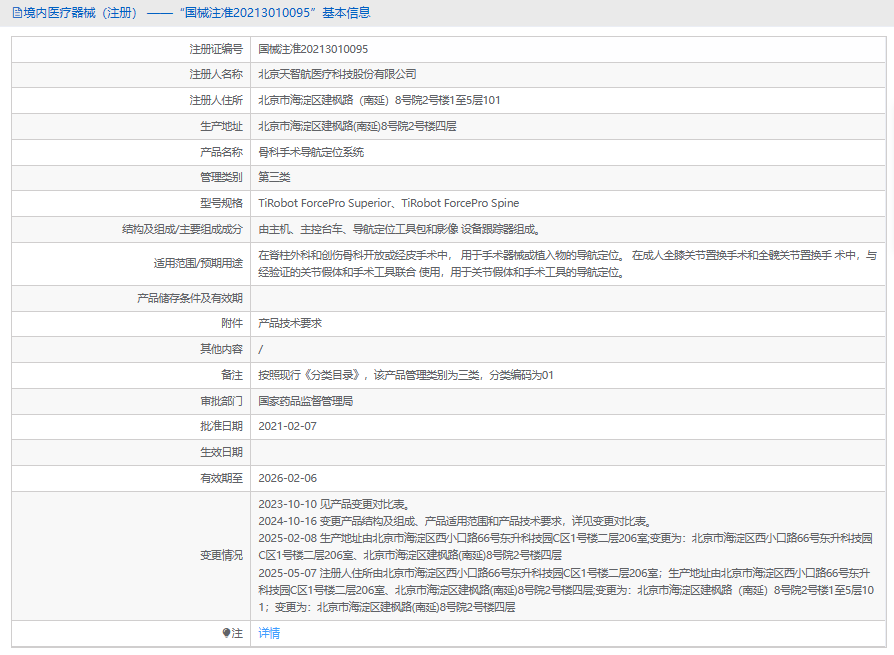Select change entry dated 2024-10-16
The width and height of the screenshot is (894, 655).
[456, 521]
